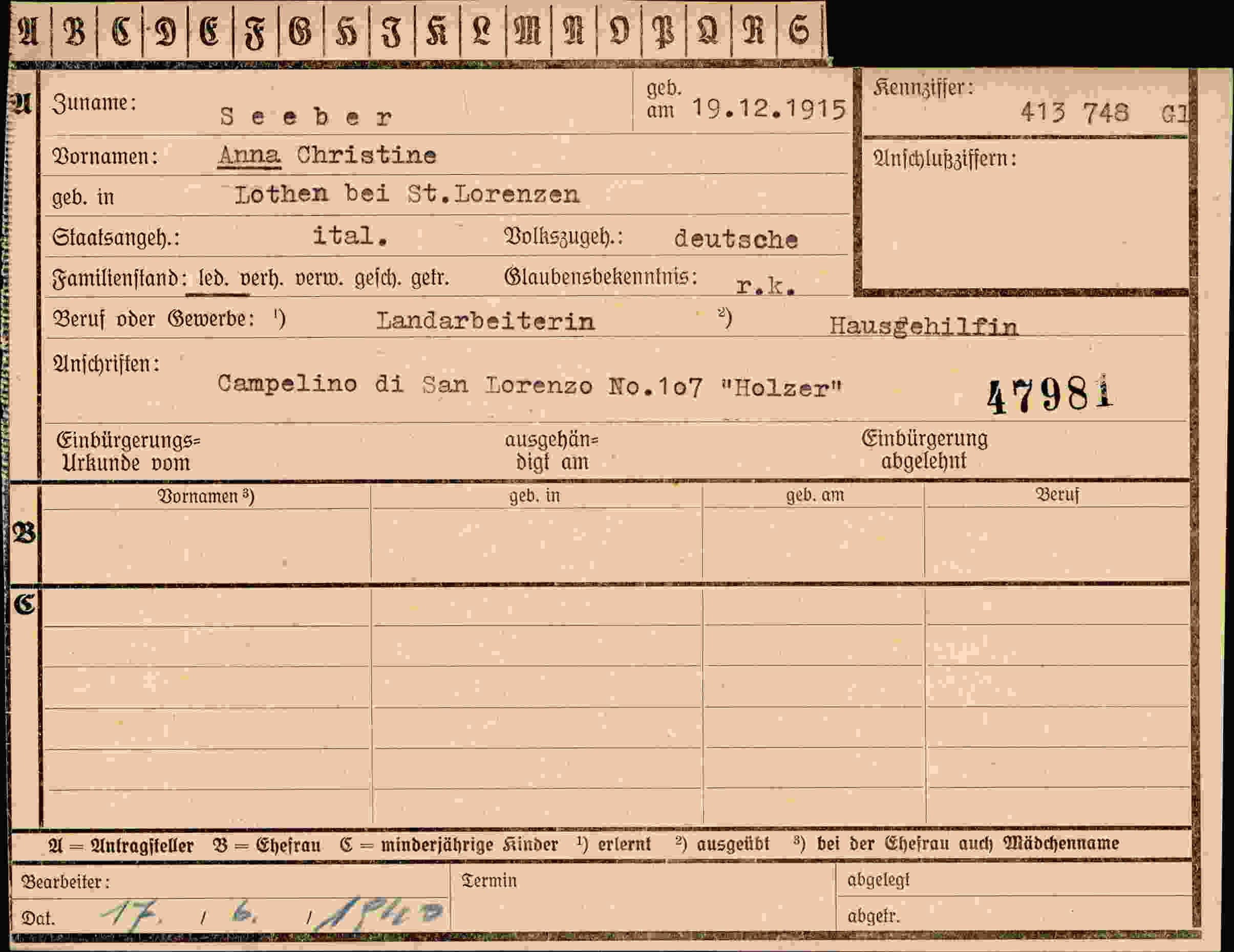1234x952 pixels.
Task: Click the "abgelegt" label
Action: coord(878,880)
